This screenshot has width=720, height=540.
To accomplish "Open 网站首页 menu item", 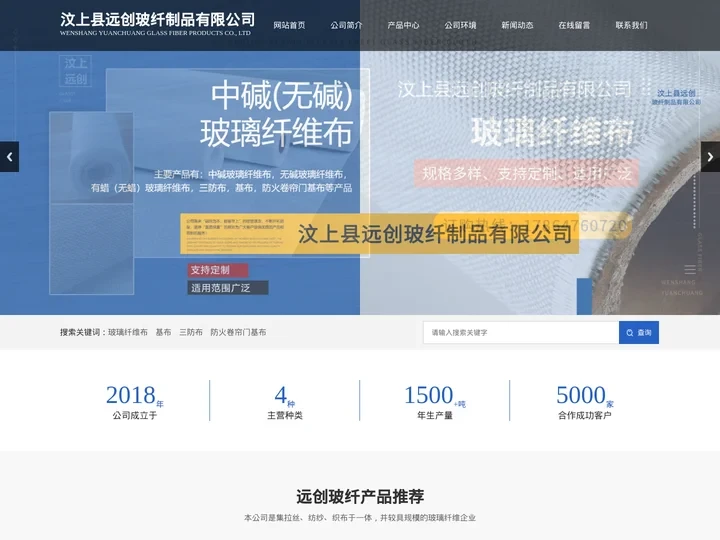I will click(289, 25).
